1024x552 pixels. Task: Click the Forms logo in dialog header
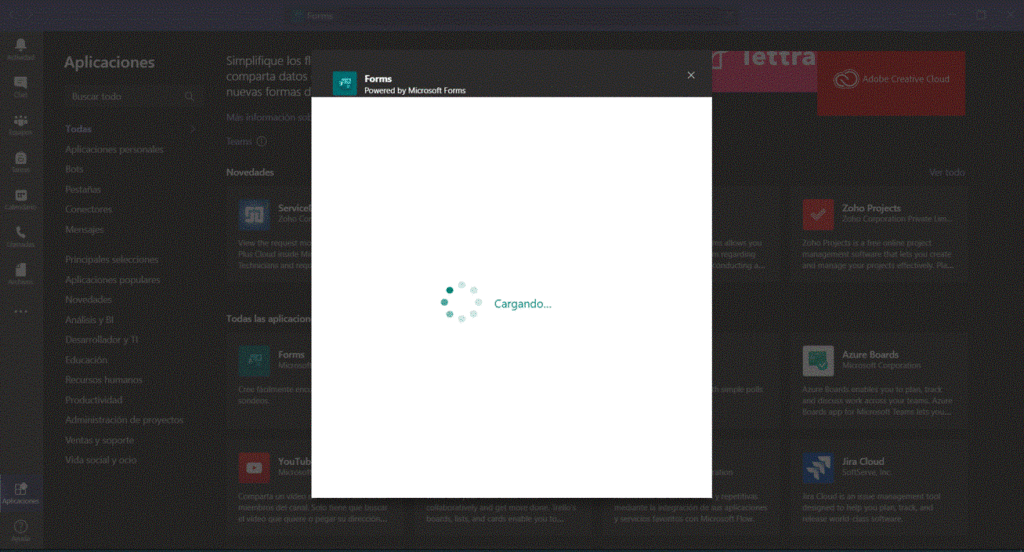[344, 83]
